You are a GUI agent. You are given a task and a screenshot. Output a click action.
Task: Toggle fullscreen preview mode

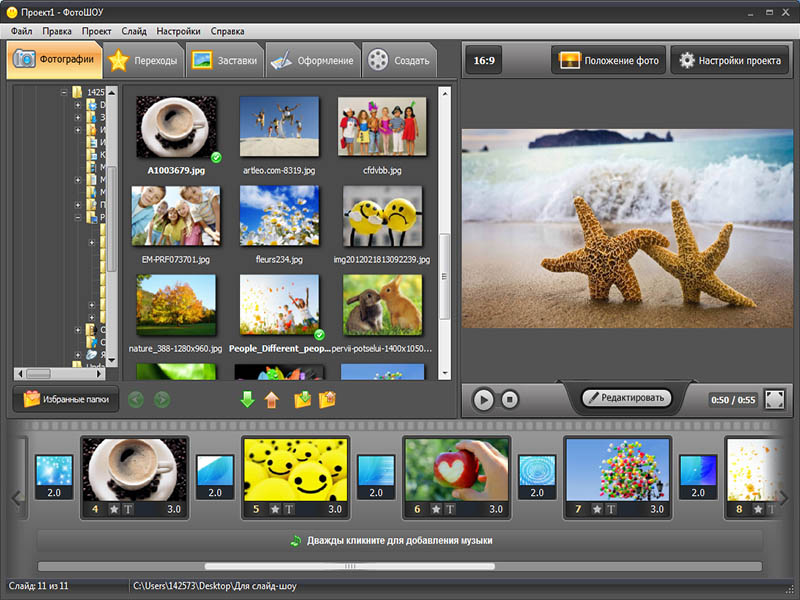[775, 399]
